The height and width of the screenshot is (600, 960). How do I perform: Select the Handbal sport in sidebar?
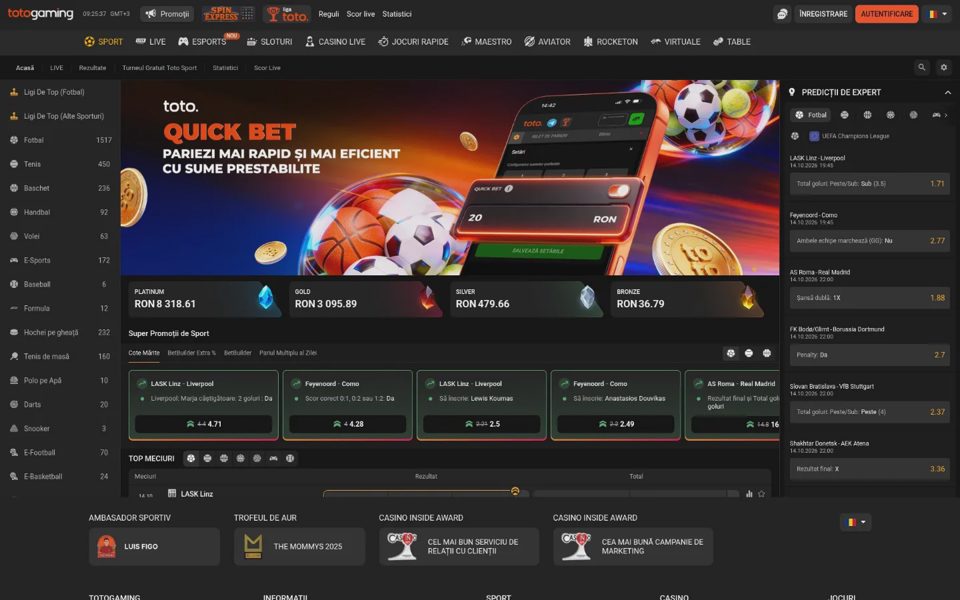click(x=60, y=212)
